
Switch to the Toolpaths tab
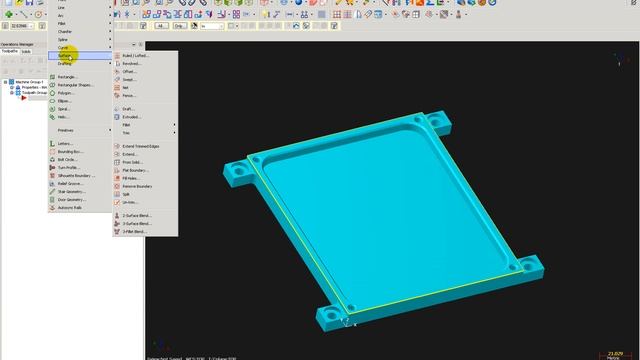pyautogui.click(x=10, y=51)
